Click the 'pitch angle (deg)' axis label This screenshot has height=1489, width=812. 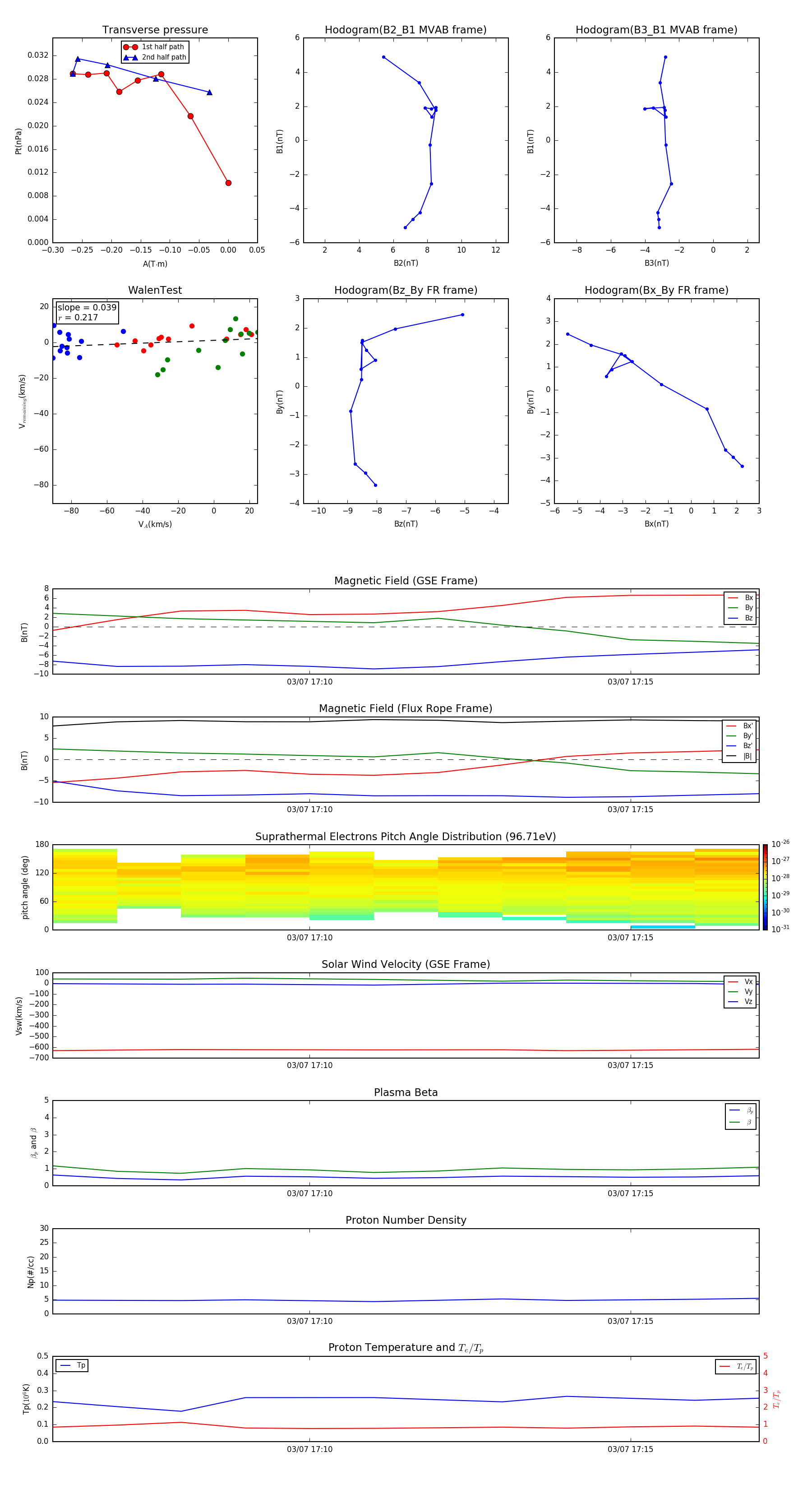(25, 887)
